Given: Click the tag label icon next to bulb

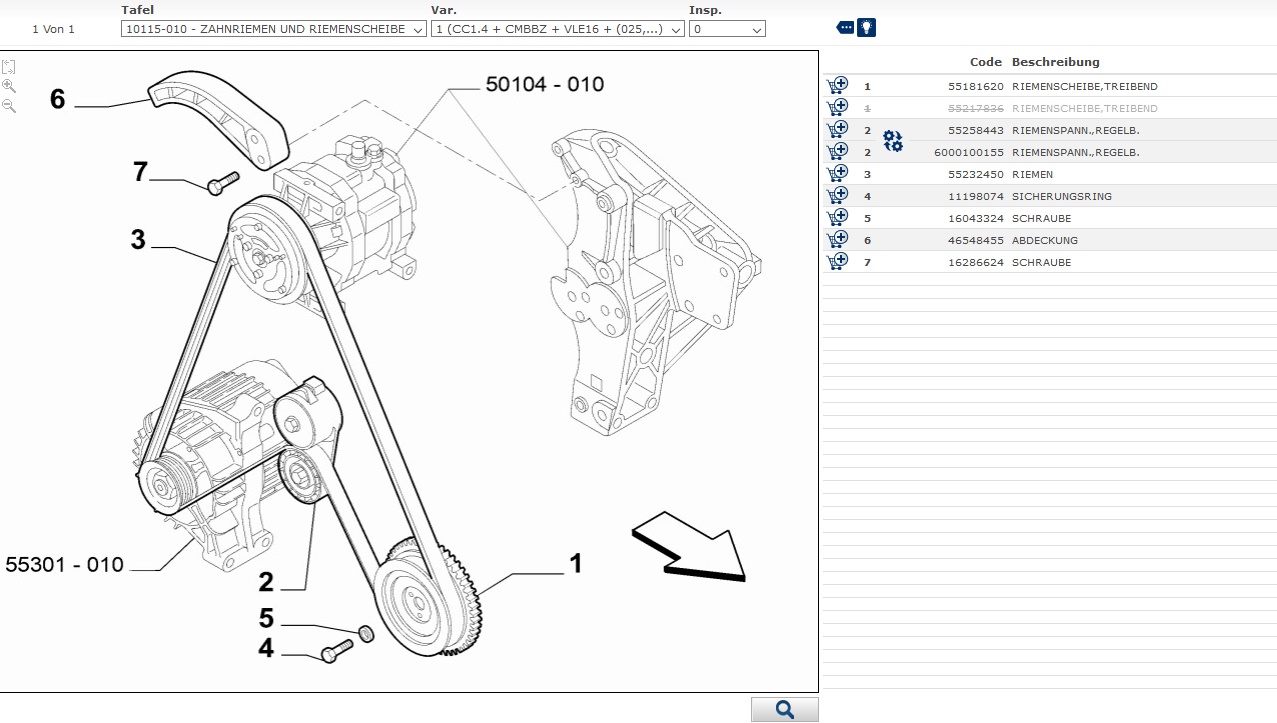Looking at the screenshot, I should click(x=845, y=28).
